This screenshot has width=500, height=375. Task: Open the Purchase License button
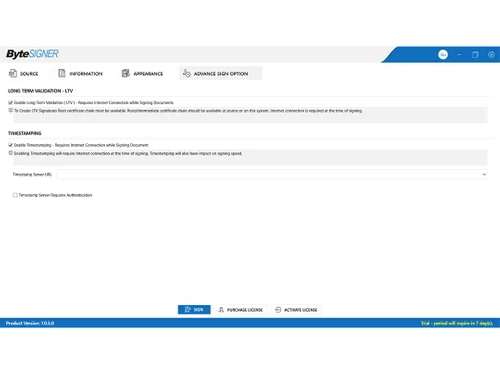[x=241, y=310]
